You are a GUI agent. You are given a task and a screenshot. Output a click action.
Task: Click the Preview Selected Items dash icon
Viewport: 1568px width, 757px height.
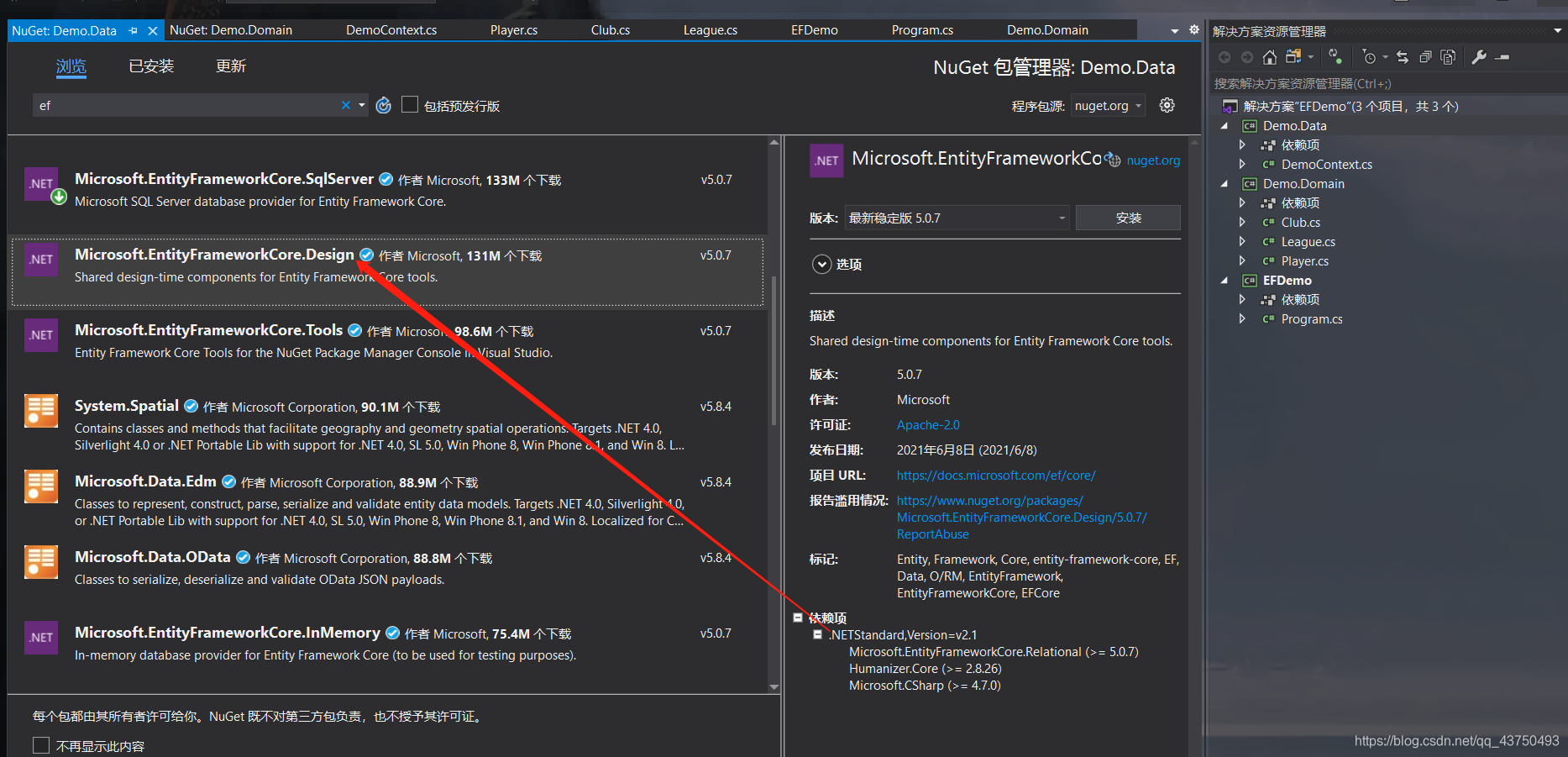click(1502, 57)
